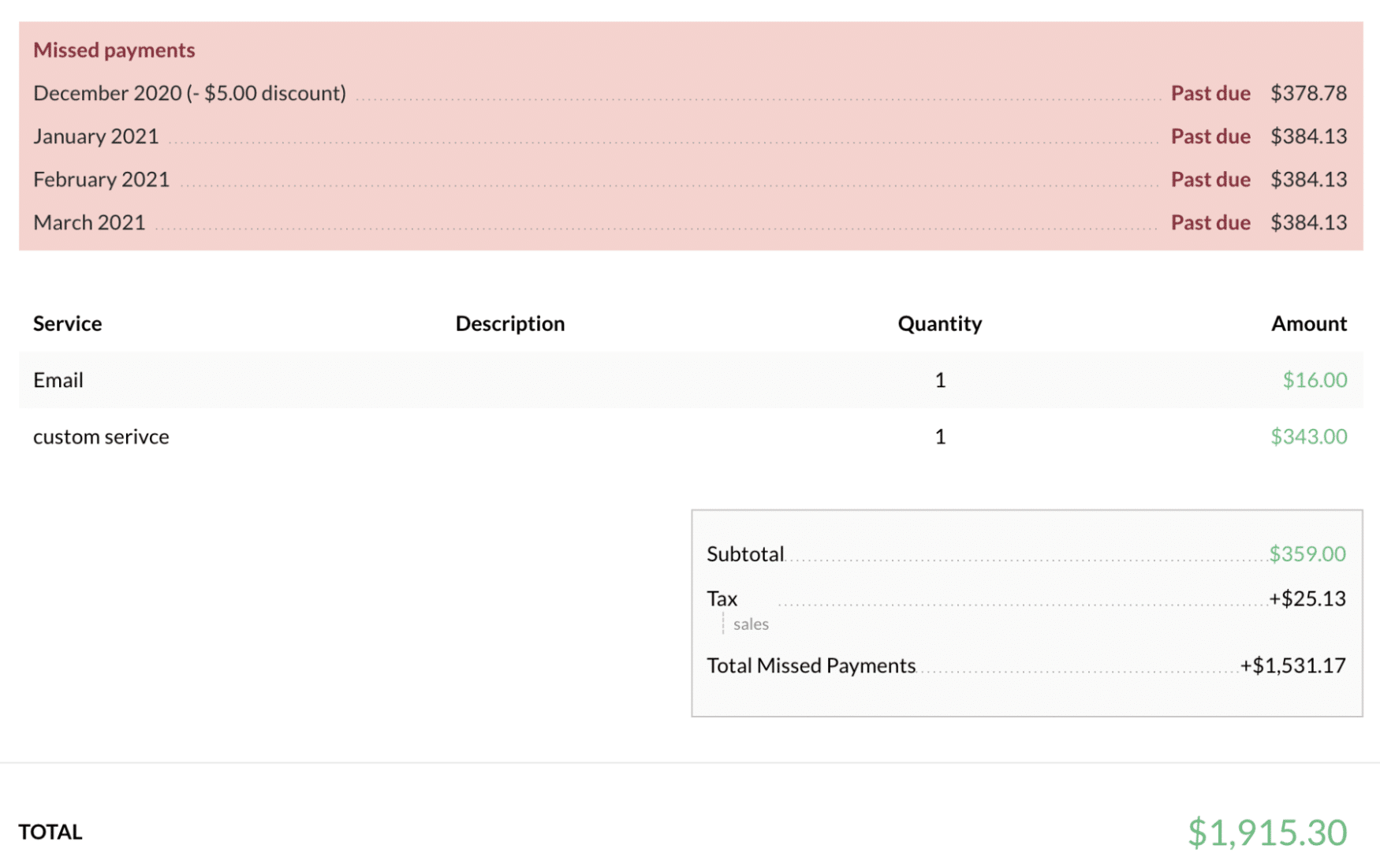Click Past due status for March 2021

coord(1210,223)
